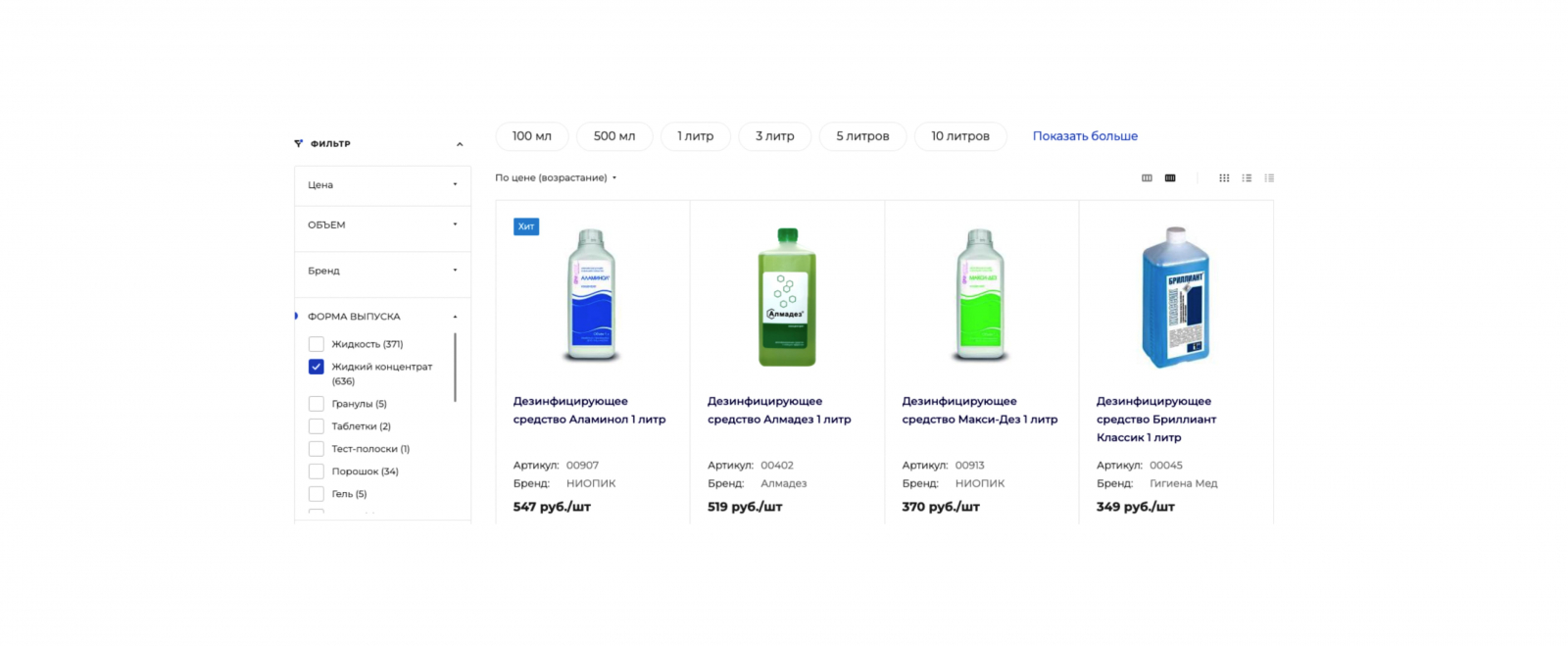Screen dimensions: 1568x646
Task: Select the compact price-list view icon
Action: click(x=1269, y=178)
